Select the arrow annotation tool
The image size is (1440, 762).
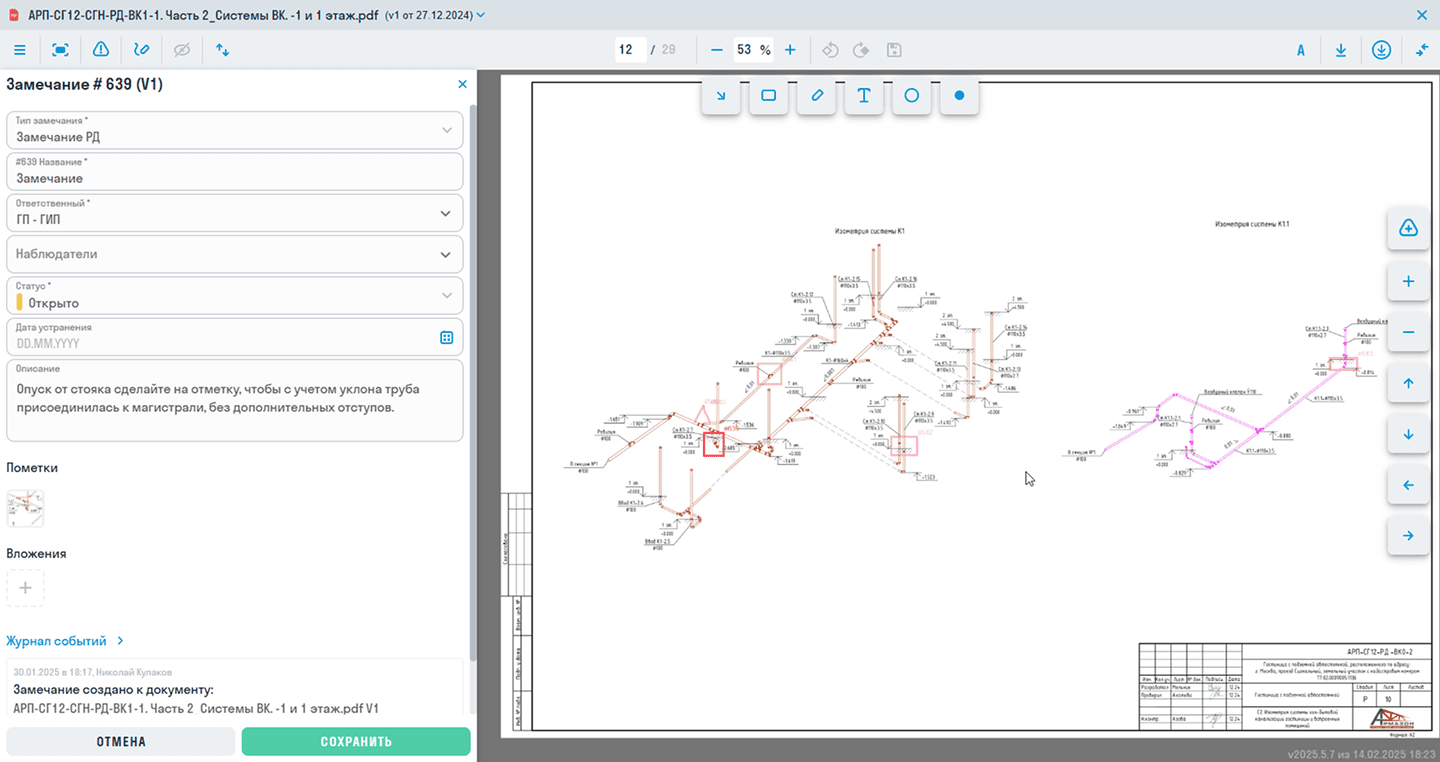[x=721, y=96]
